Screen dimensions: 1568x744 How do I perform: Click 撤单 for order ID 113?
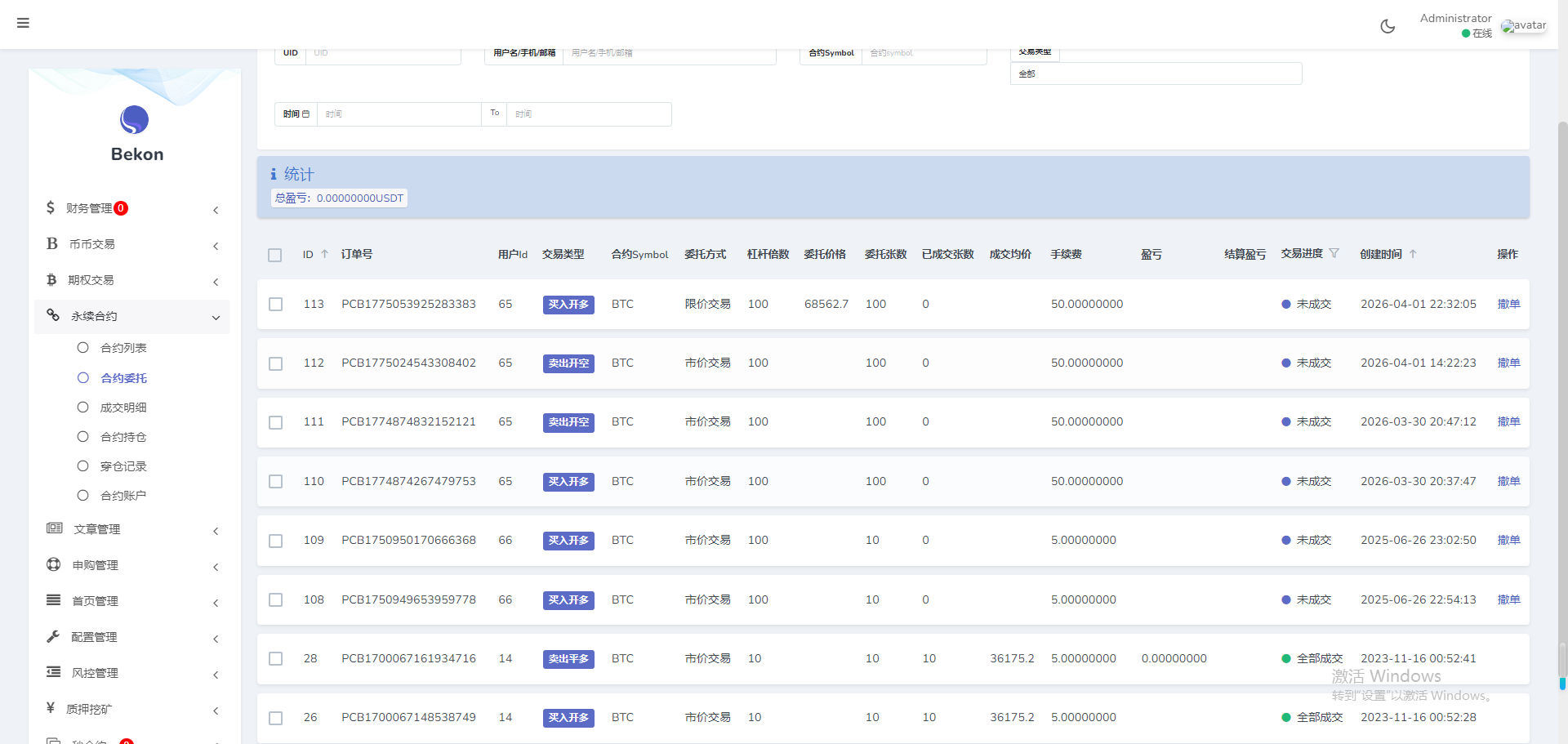(x=1508, y=304)
